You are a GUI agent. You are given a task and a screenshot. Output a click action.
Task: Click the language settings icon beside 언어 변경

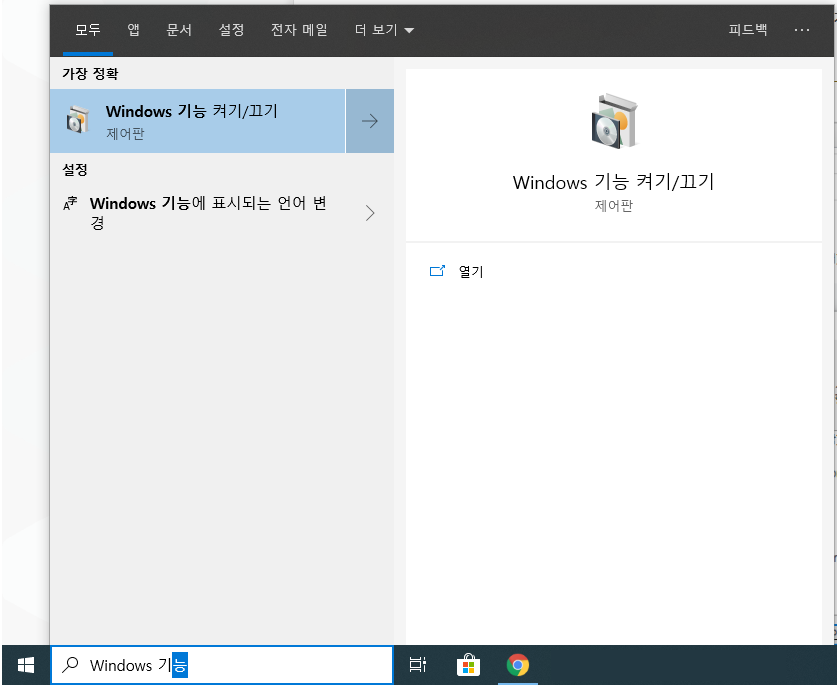(70, 203)
